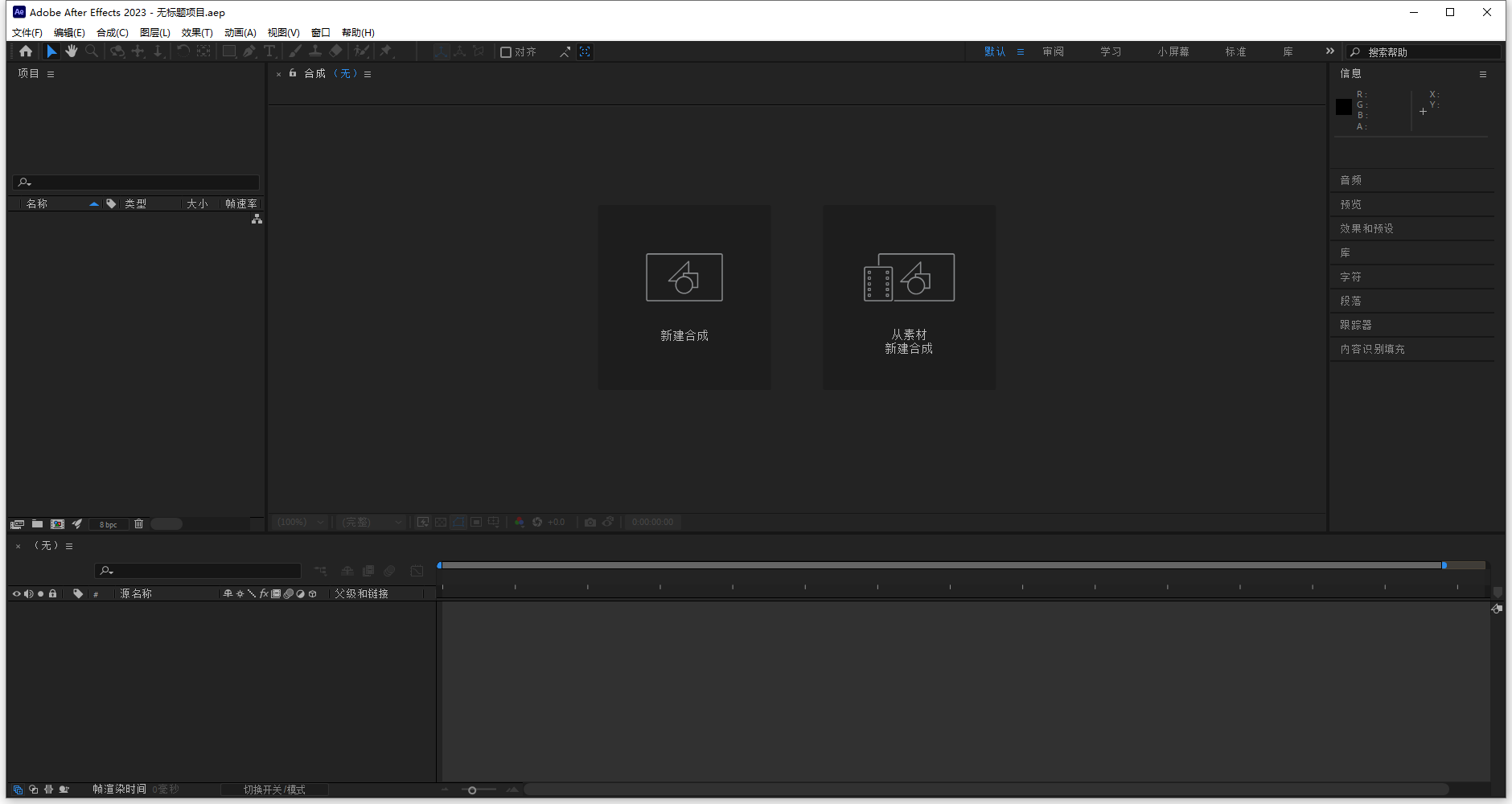Screen dimensions: 1512x804
Task: Open the 合成(C) menu
Action: click(x=113, y=33)
